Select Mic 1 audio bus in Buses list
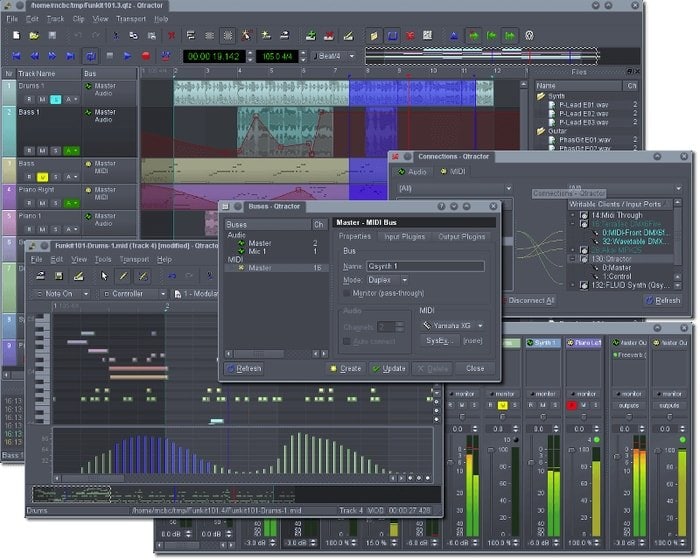The height and width of the screenshot is (560, 700). click(257, 251)
